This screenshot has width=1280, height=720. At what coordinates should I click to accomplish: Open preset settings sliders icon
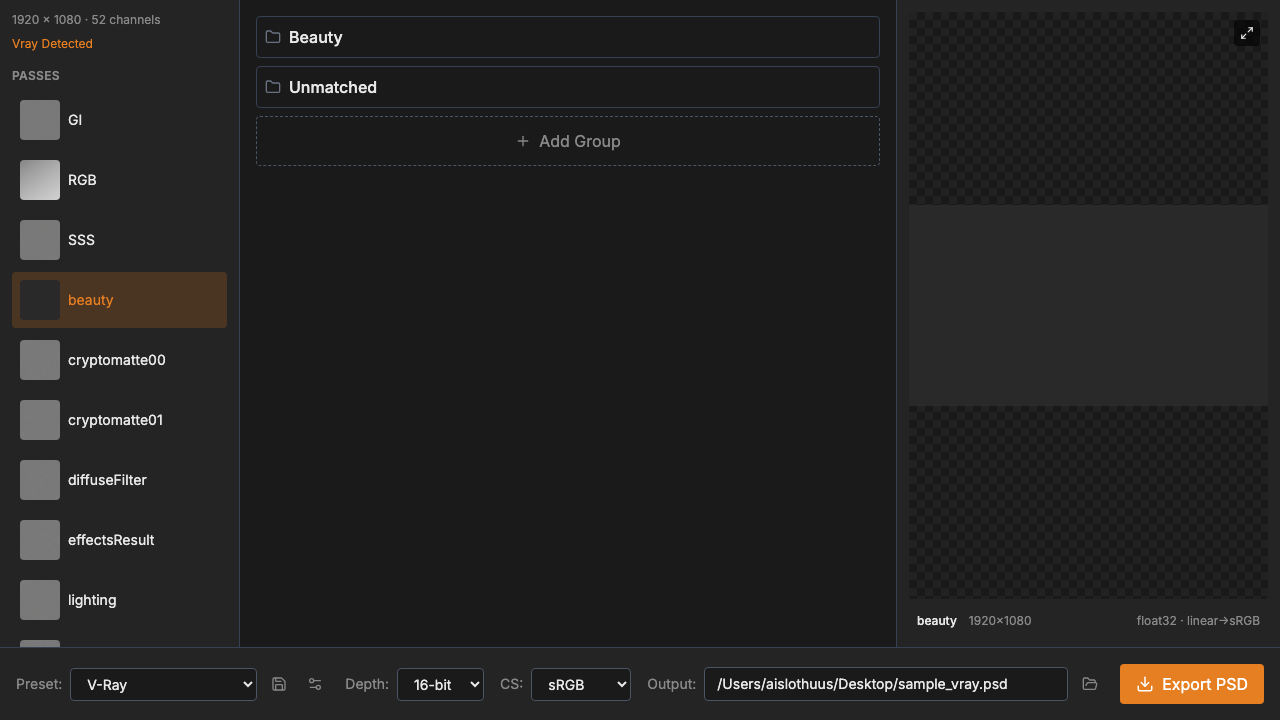[315, 684]
